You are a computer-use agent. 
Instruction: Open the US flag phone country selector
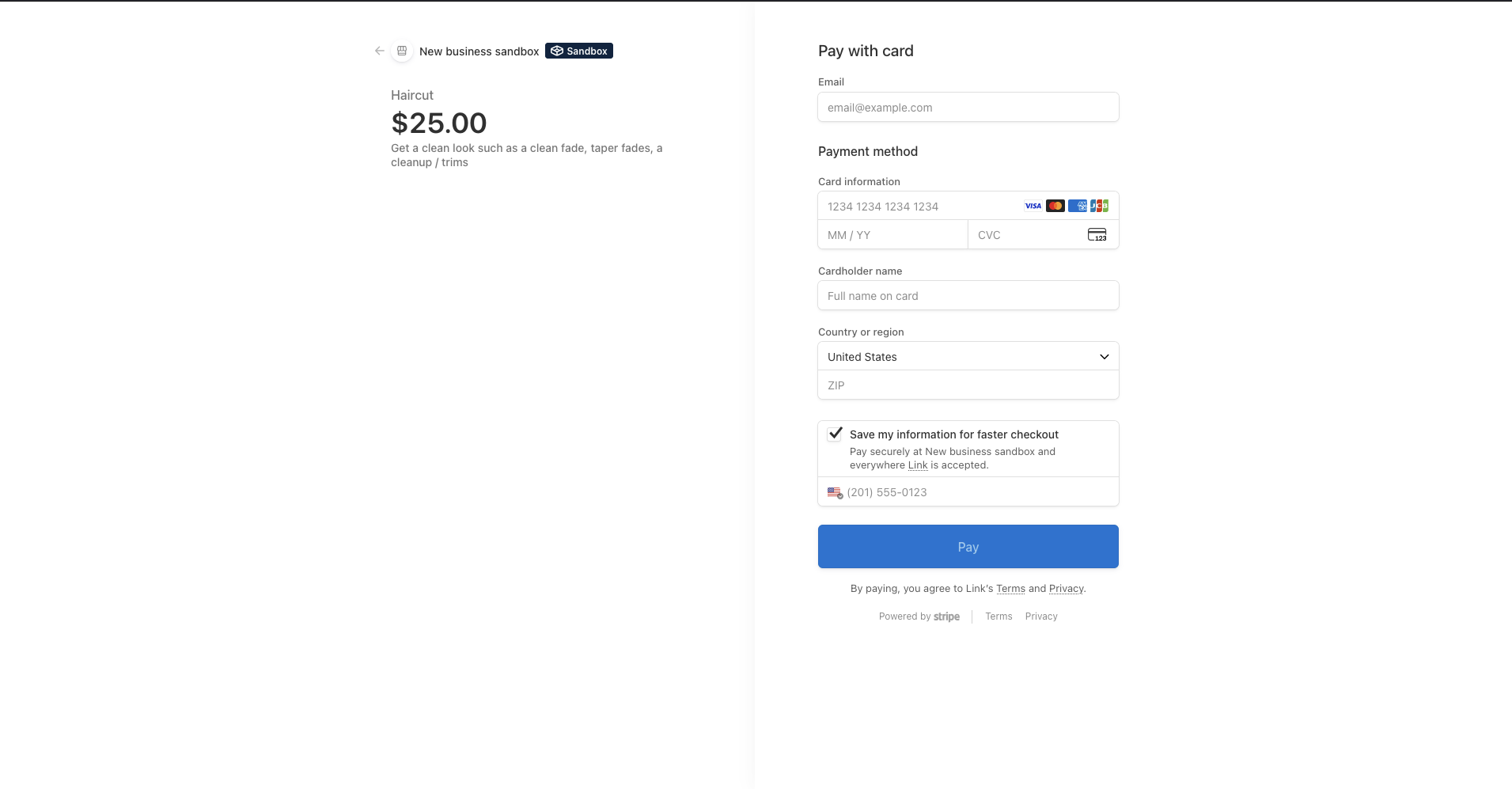(835, 492)
